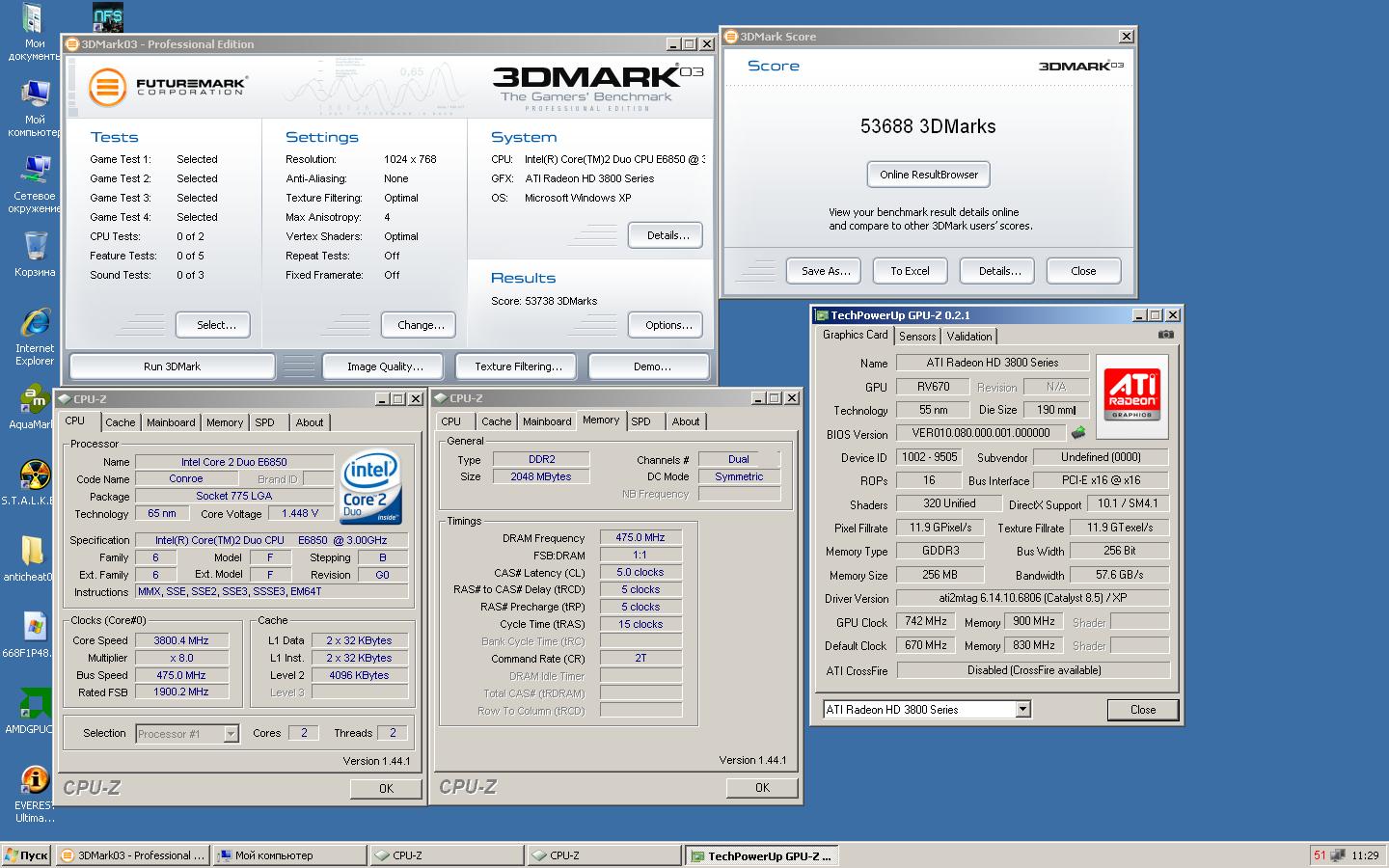The image size is (1389, 868).
Task: Open the NFS desktop shortcut
Action: pyautogui.click(x=107, y=16)
